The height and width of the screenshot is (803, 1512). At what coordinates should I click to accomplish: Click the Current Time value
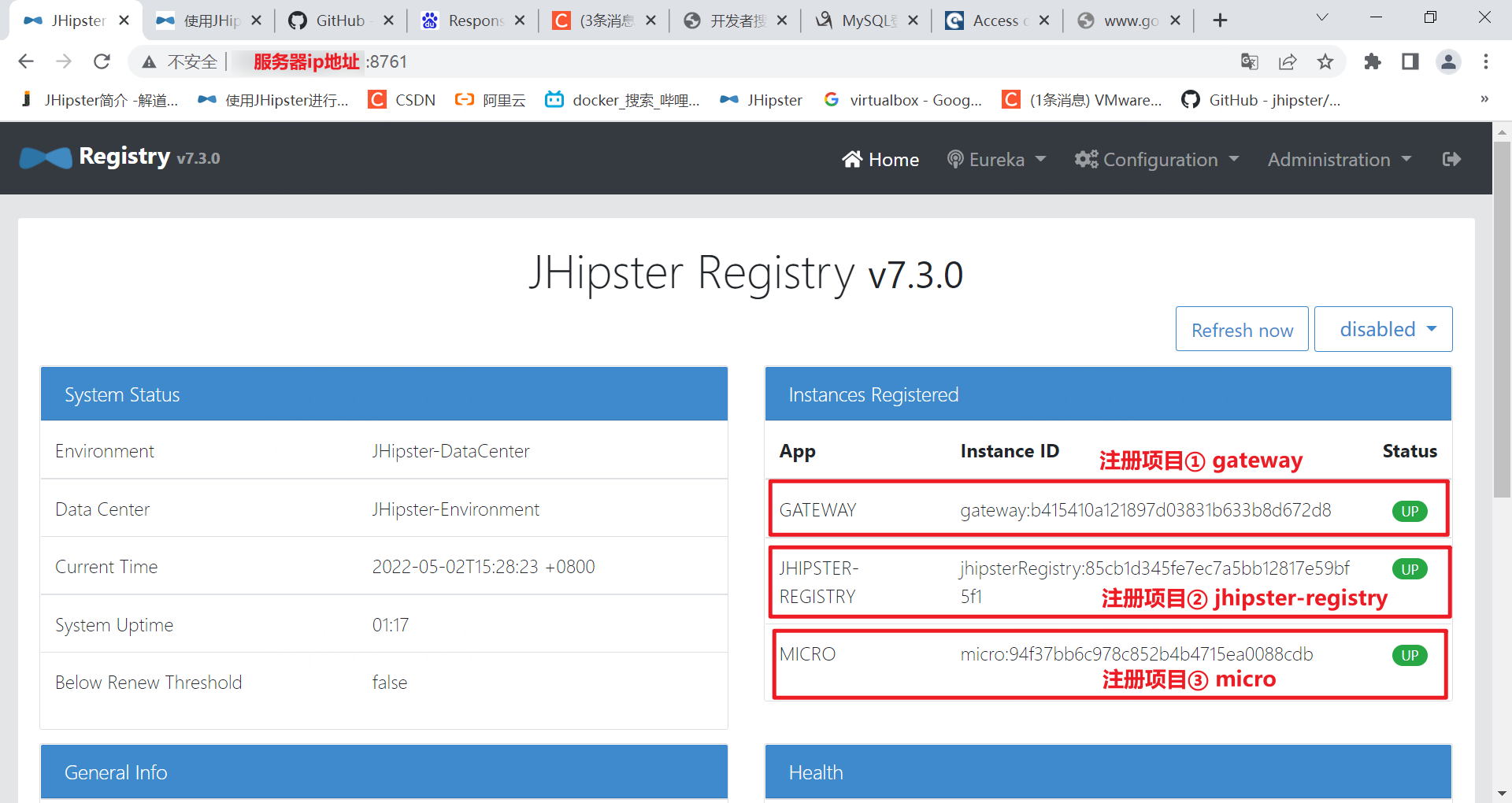484,567
